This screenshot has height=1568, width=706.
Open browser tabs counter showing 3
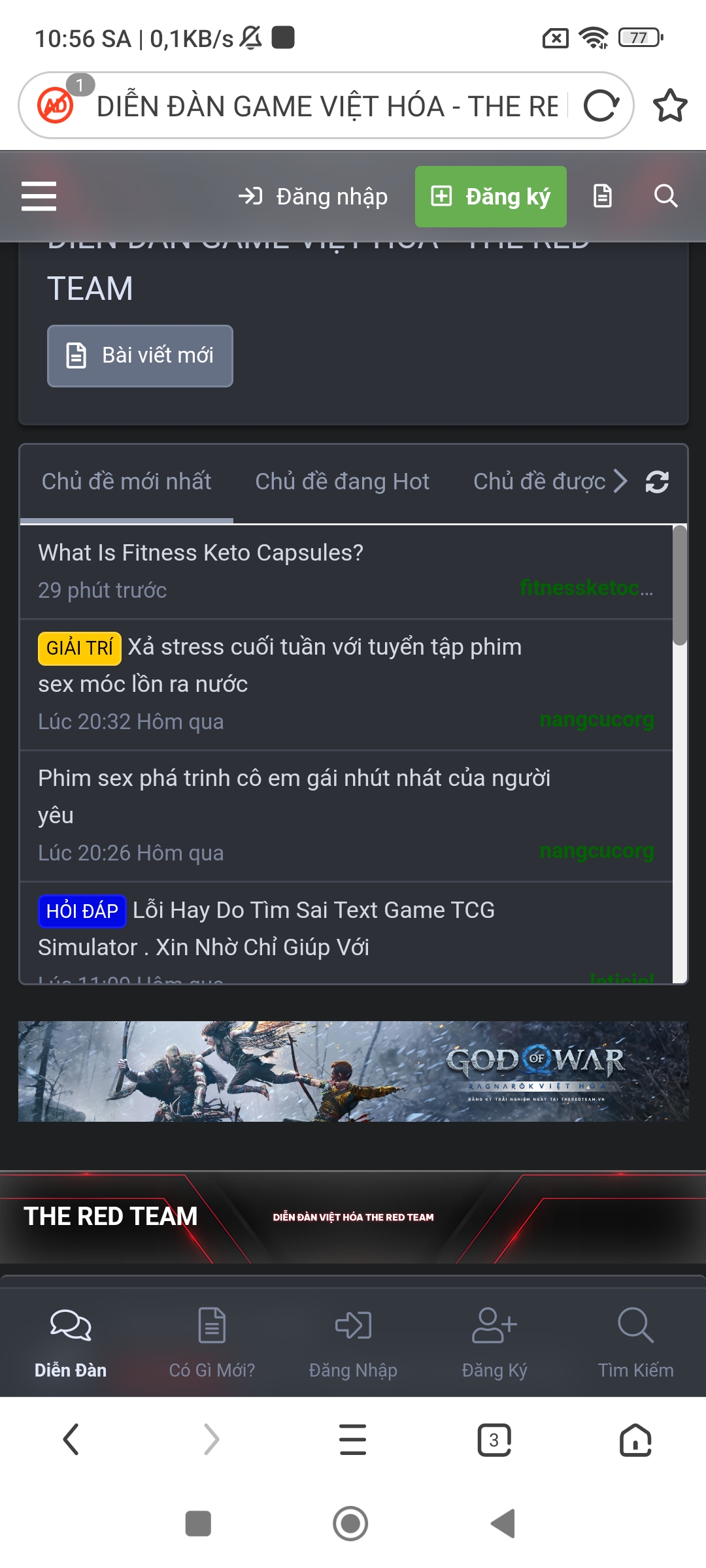(x=494, y=1440)
